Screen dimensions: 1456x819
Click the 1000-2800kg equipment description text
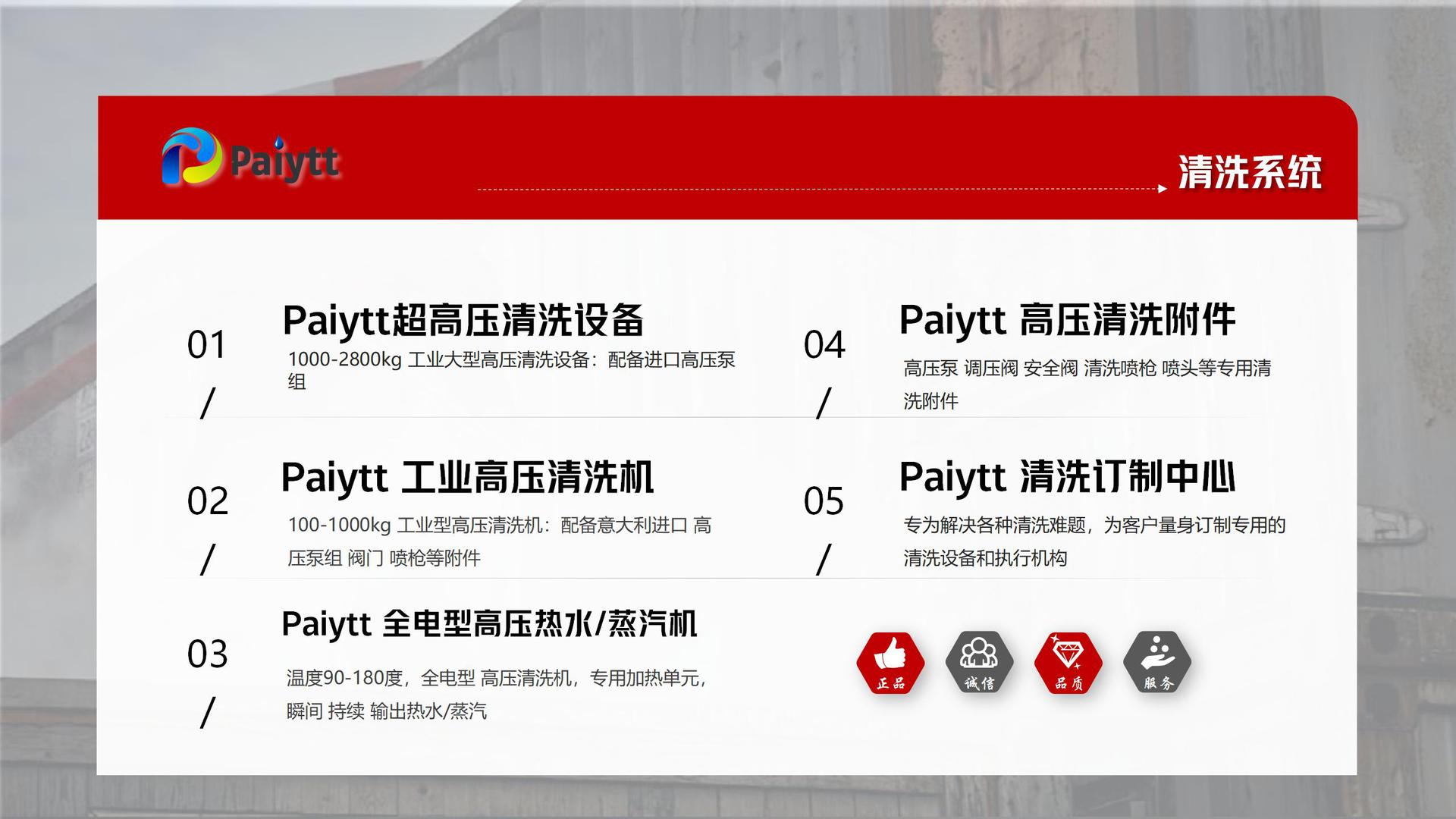coord(510,361)
